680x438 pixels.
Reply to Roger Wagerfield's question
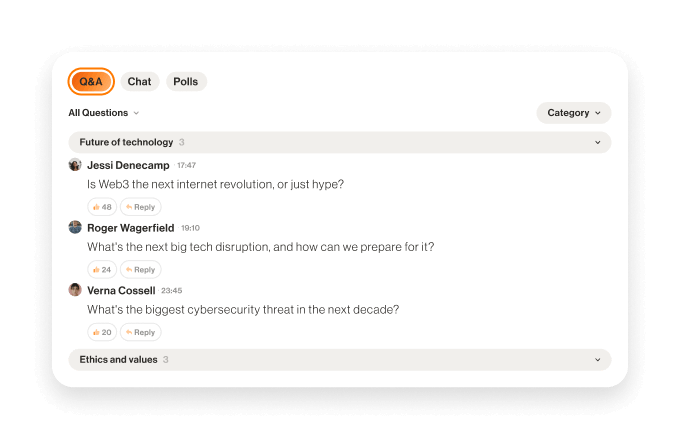point(141,269)
